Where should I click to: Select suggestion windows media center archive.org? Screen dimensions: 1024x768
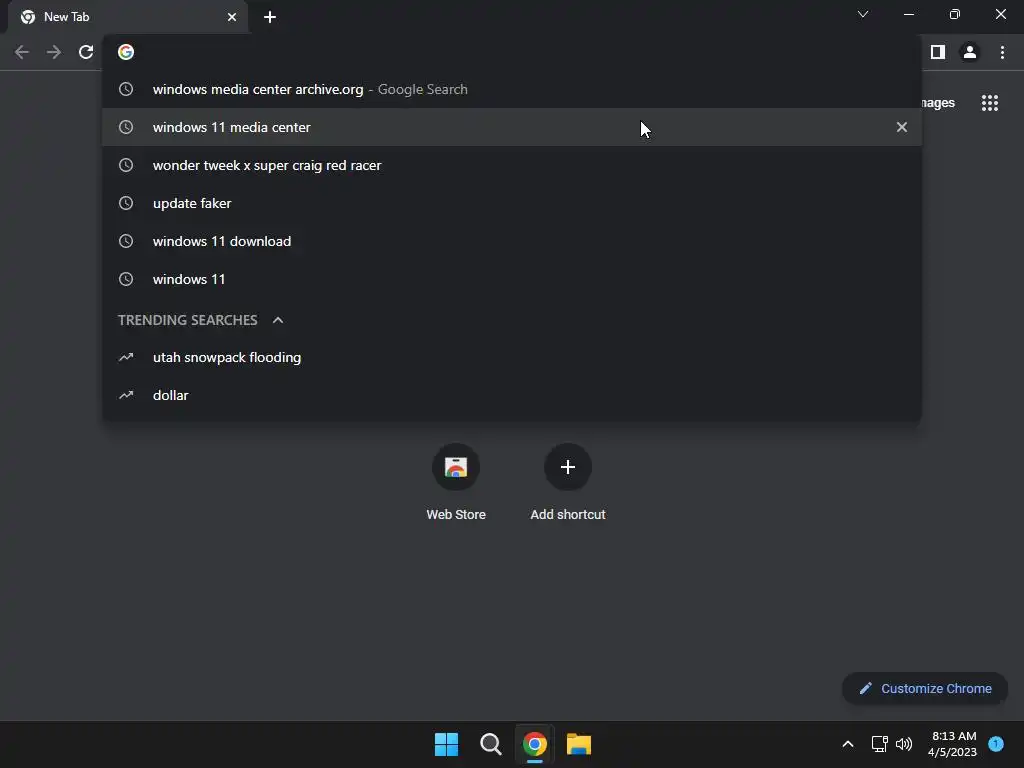(x=512, y=89)
